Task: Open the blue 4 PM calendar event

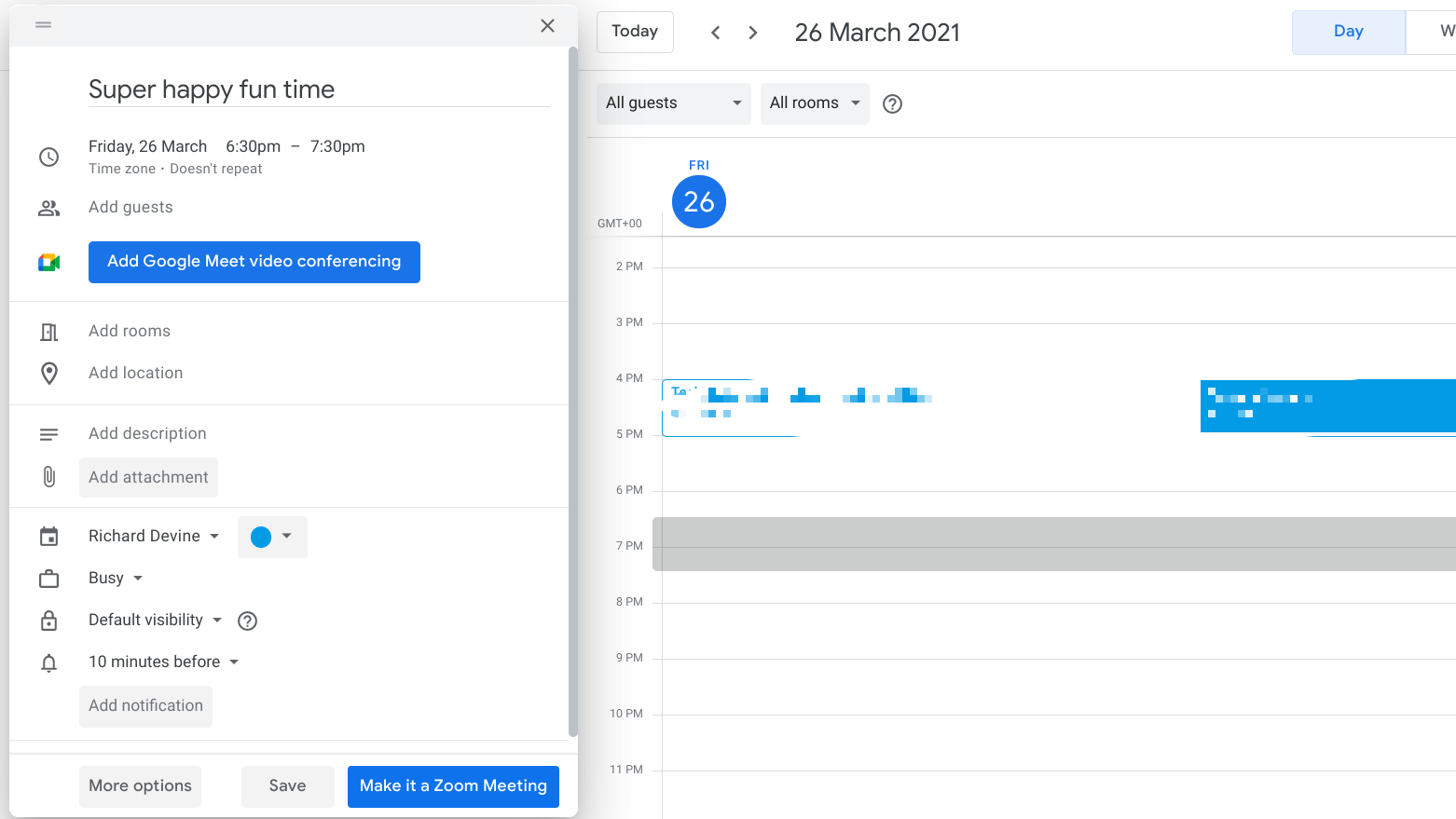Action: (1327, 406)
